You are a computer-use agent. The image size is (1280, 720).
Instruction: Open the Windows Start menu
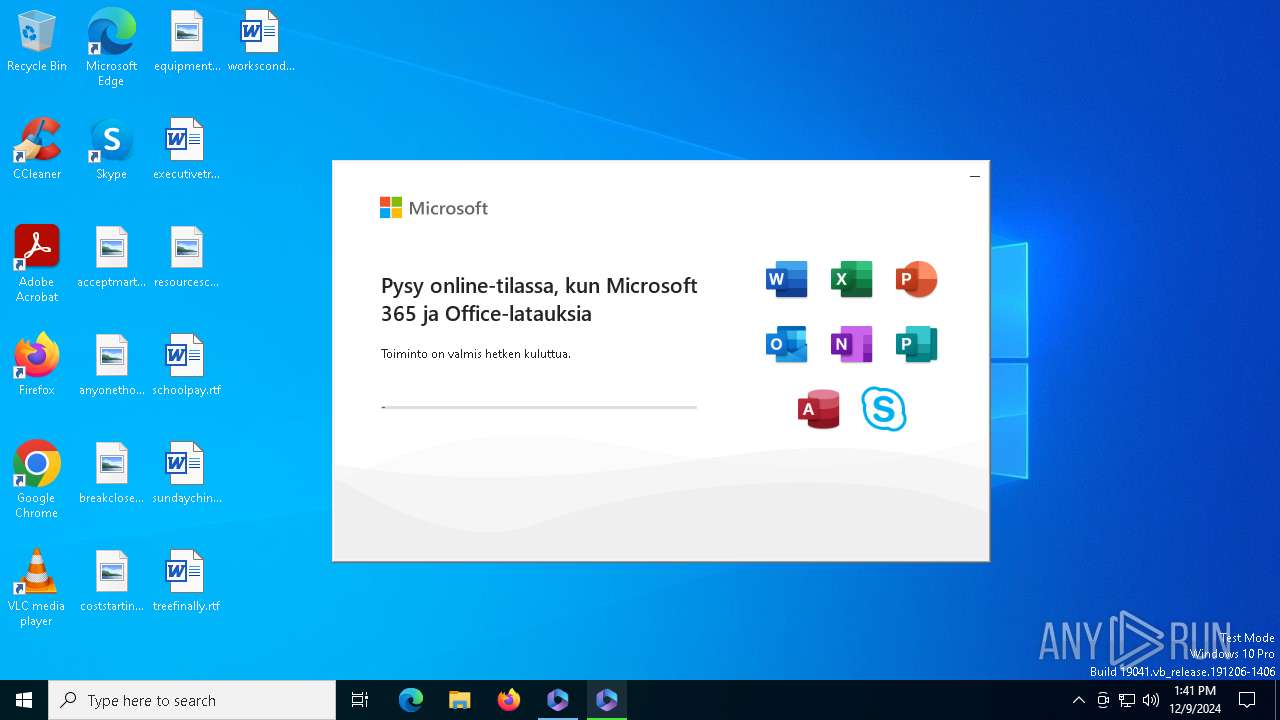click(x=24, y=700)
